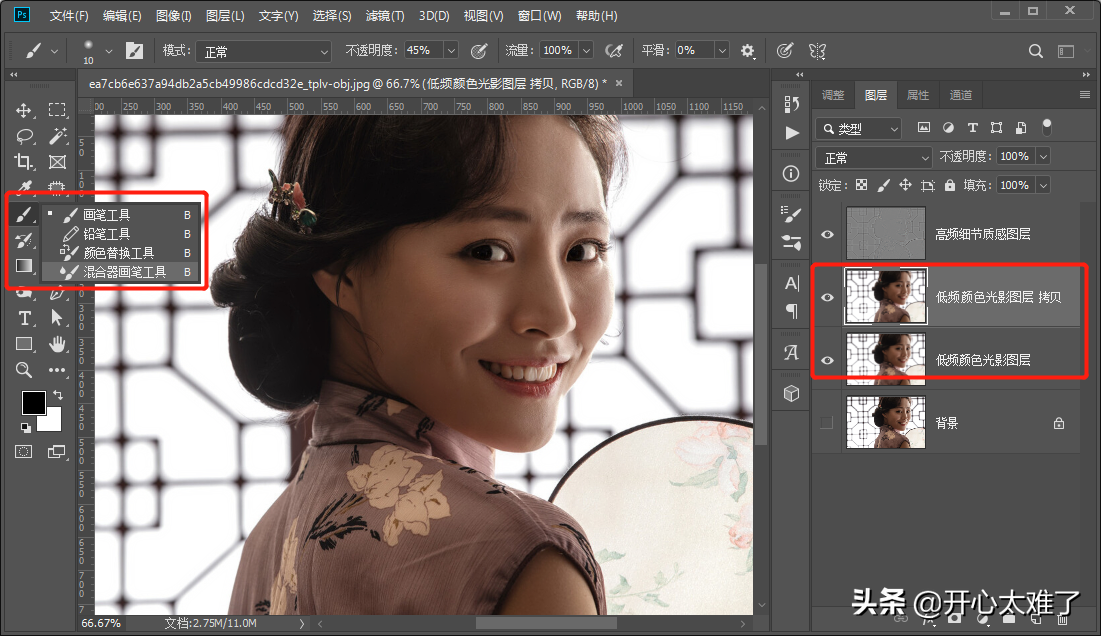
Task: Enable airbrush-style build-up effects
Action: tap(614, 51)
